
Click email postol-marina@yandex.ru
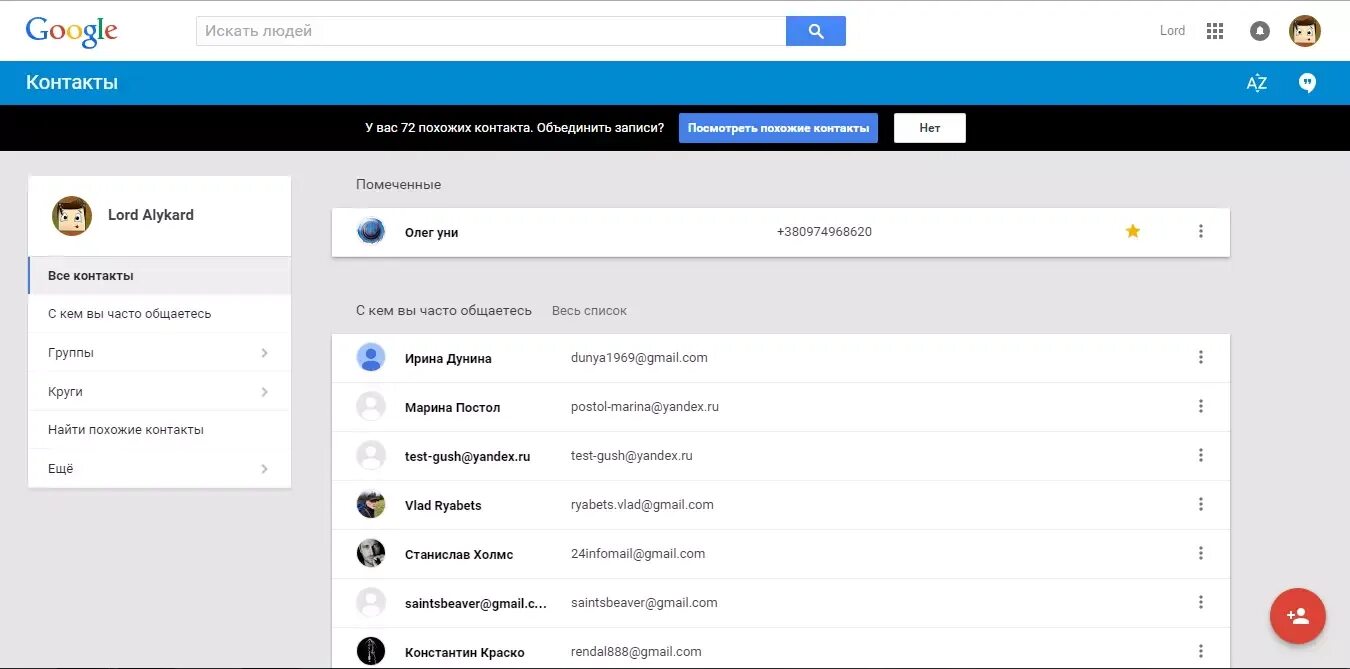pos(645,406)
